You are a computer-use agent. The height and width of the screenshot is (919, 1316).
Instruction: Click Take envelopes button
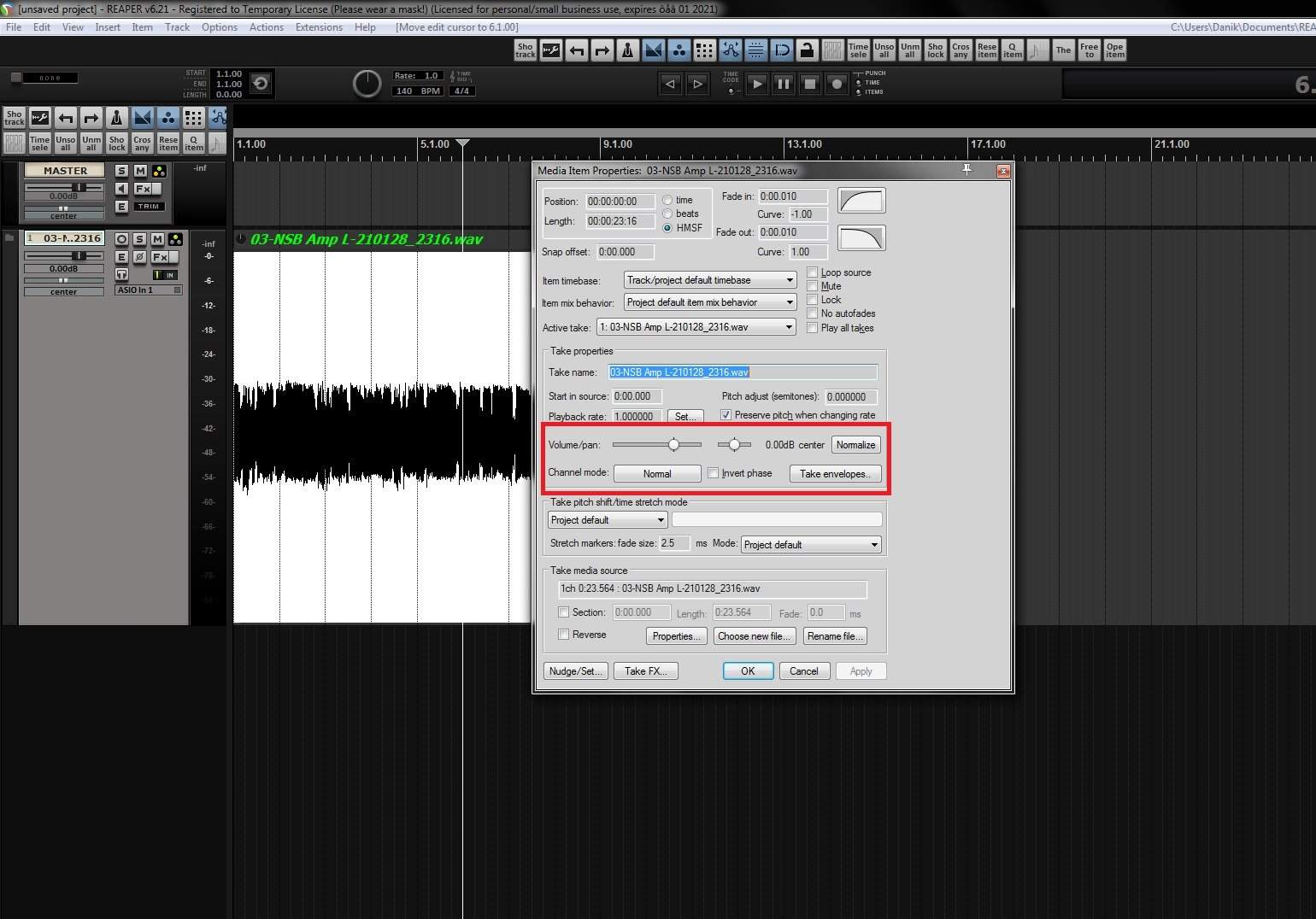(x=835, y=474)
